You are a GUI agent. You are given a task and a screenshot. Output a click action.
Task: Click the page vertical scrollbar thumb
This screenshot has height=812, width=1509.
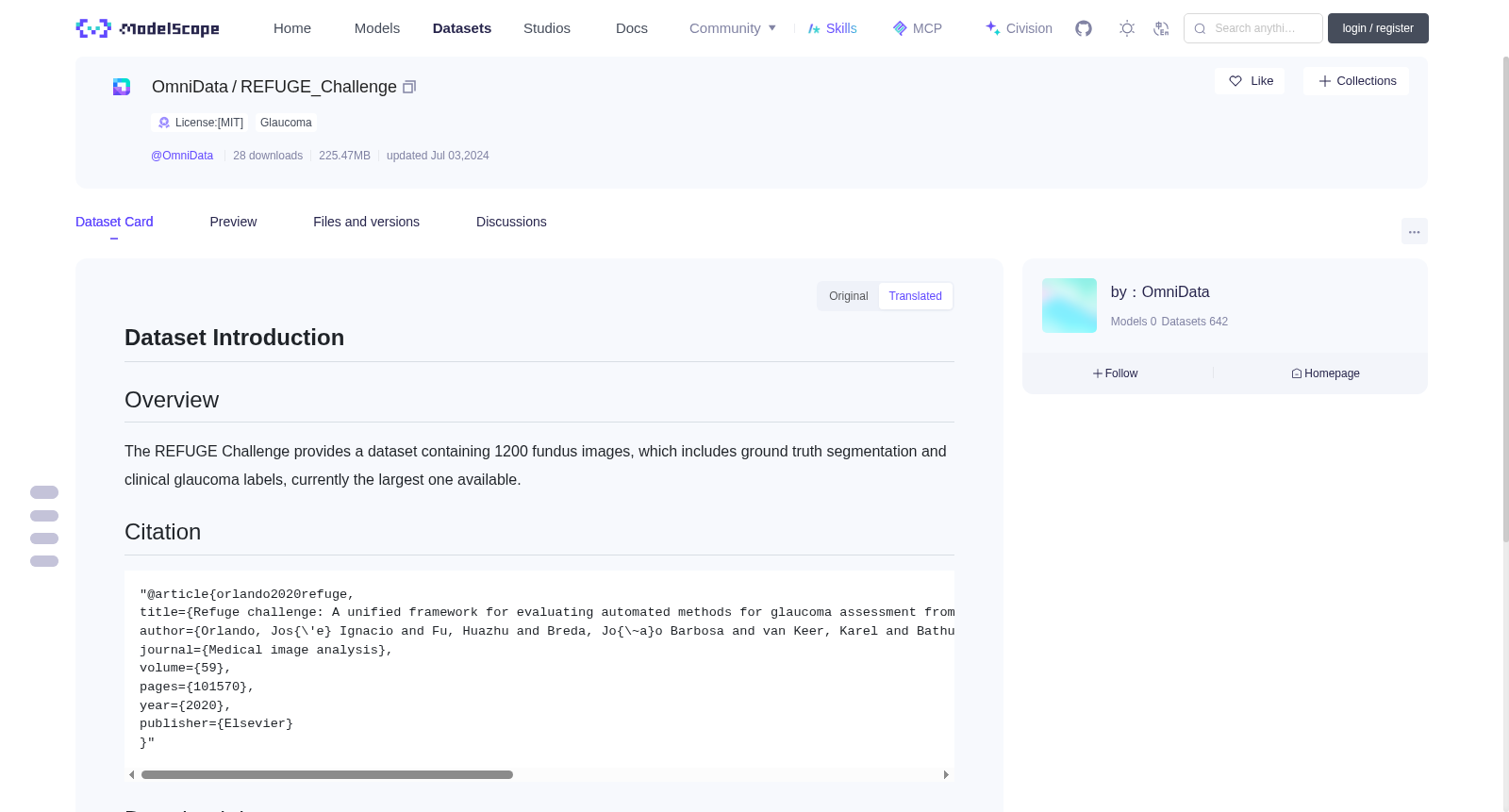1505,299
